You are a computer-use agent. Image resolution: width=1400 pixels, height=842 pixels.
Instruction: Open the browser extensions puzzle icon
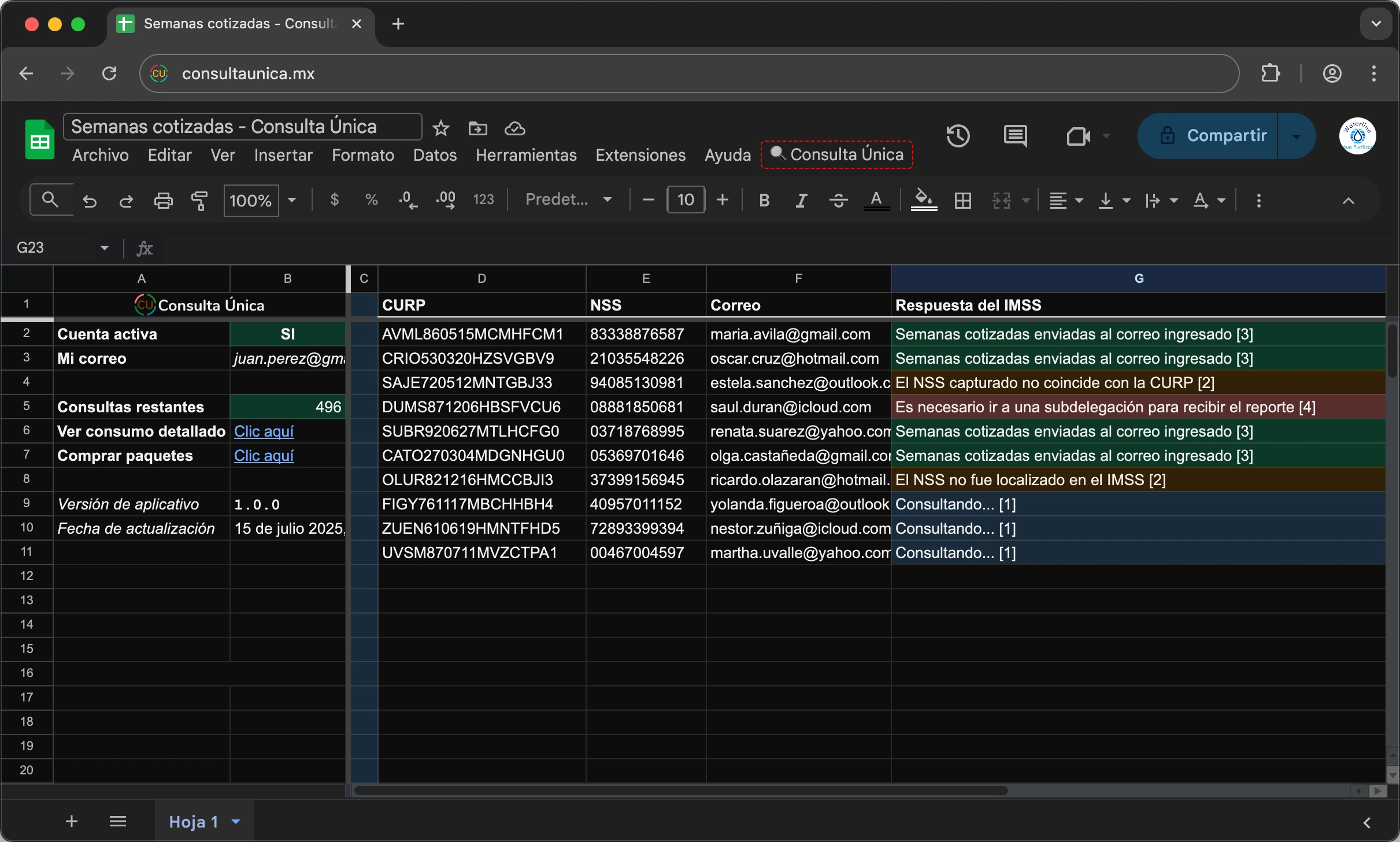1271,73
